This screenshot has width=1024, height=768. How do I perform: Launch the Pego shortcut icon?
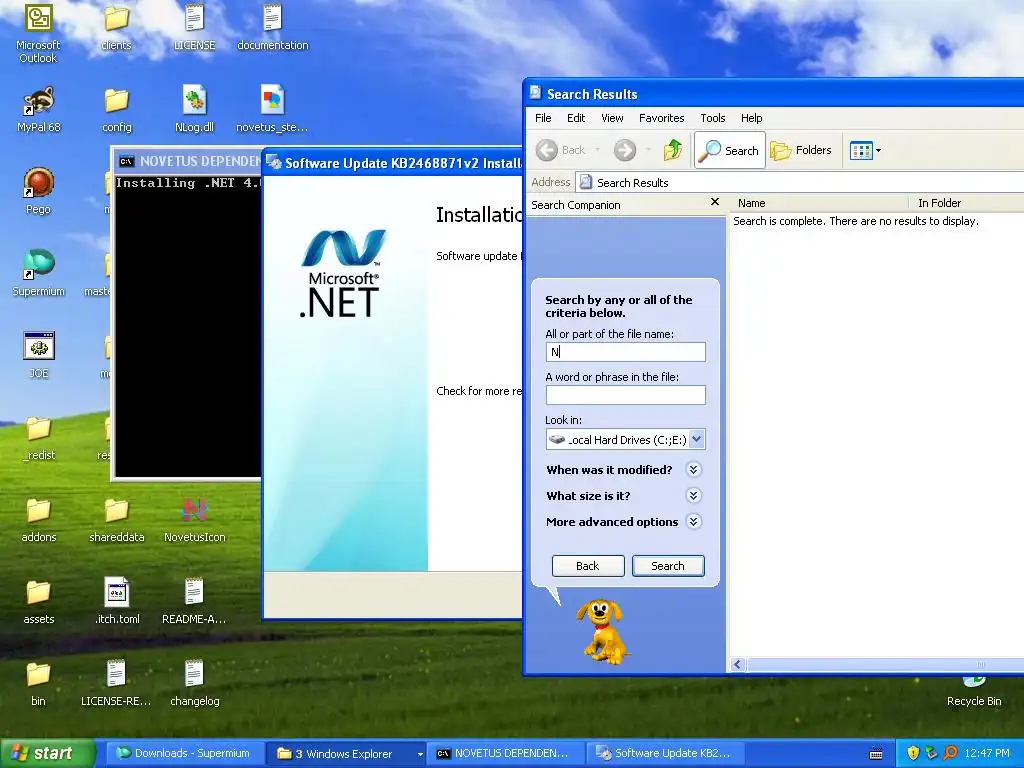pyautogui.click(x=39, y=191)
